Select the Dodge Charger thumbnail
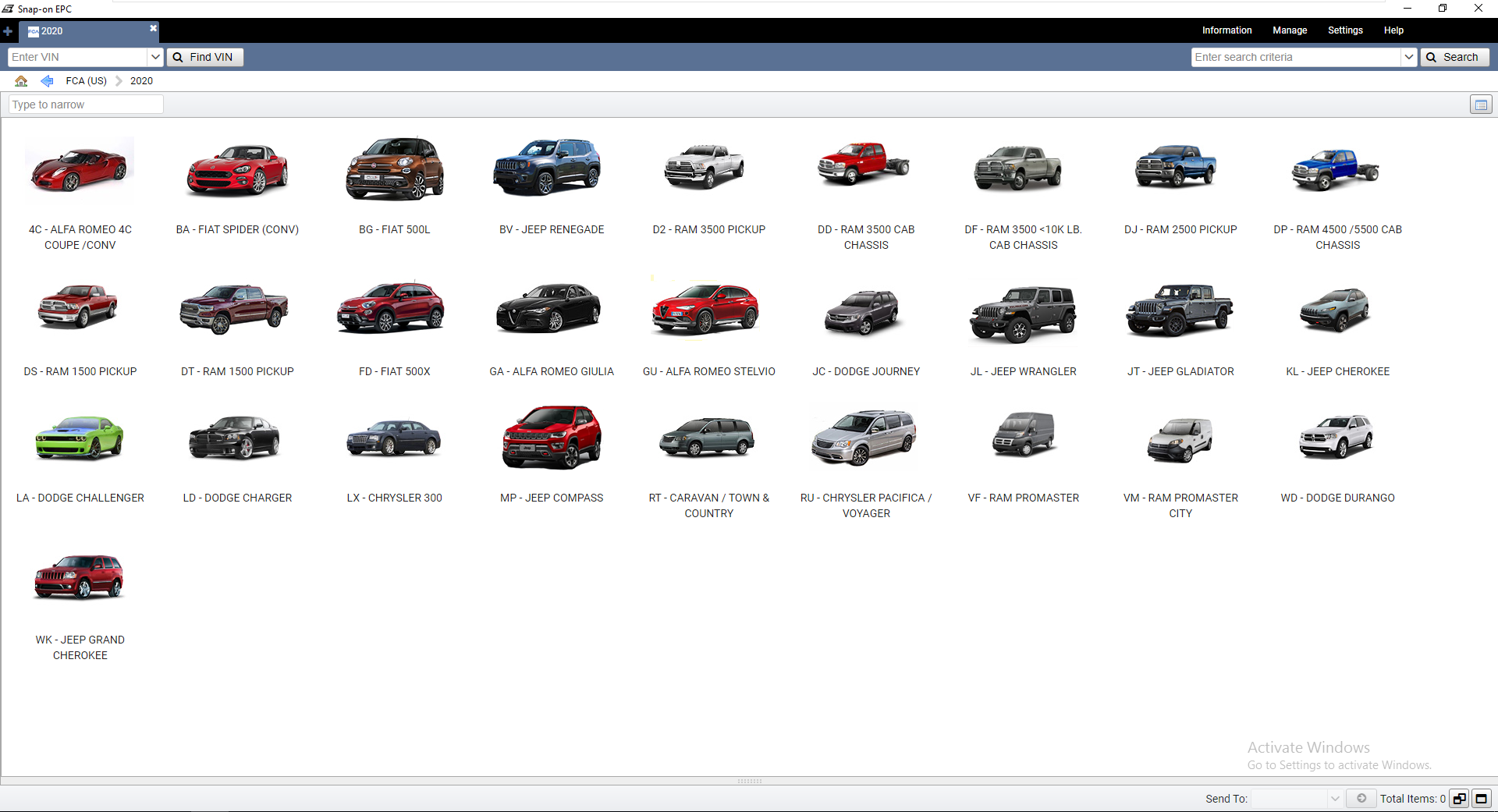Image resolution: width=1498 pixels, height=812 pixels. point(234,438)
